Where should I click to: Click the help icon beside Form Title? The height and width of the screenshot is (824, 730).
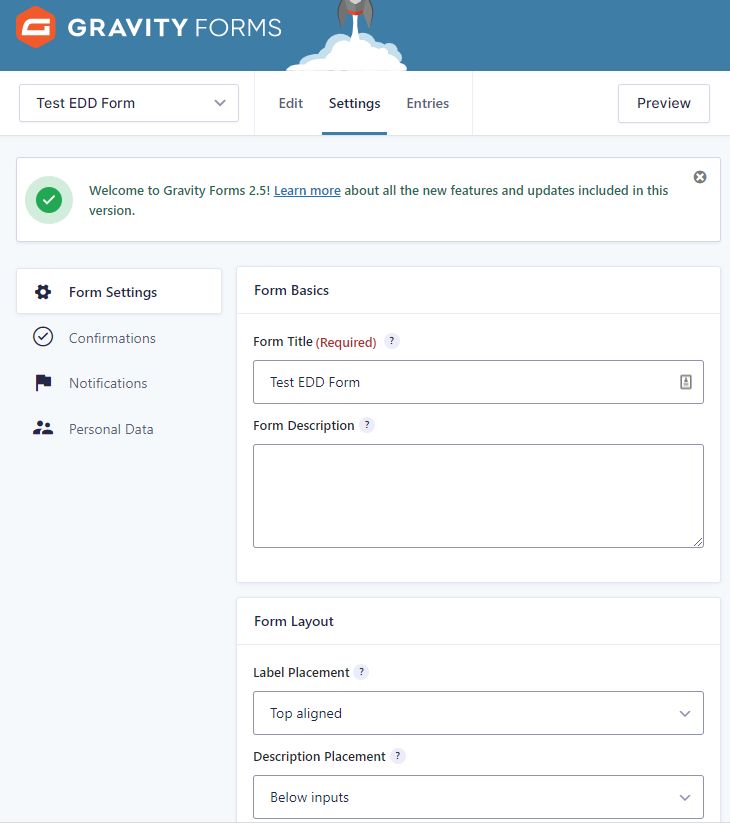point(392,341)
